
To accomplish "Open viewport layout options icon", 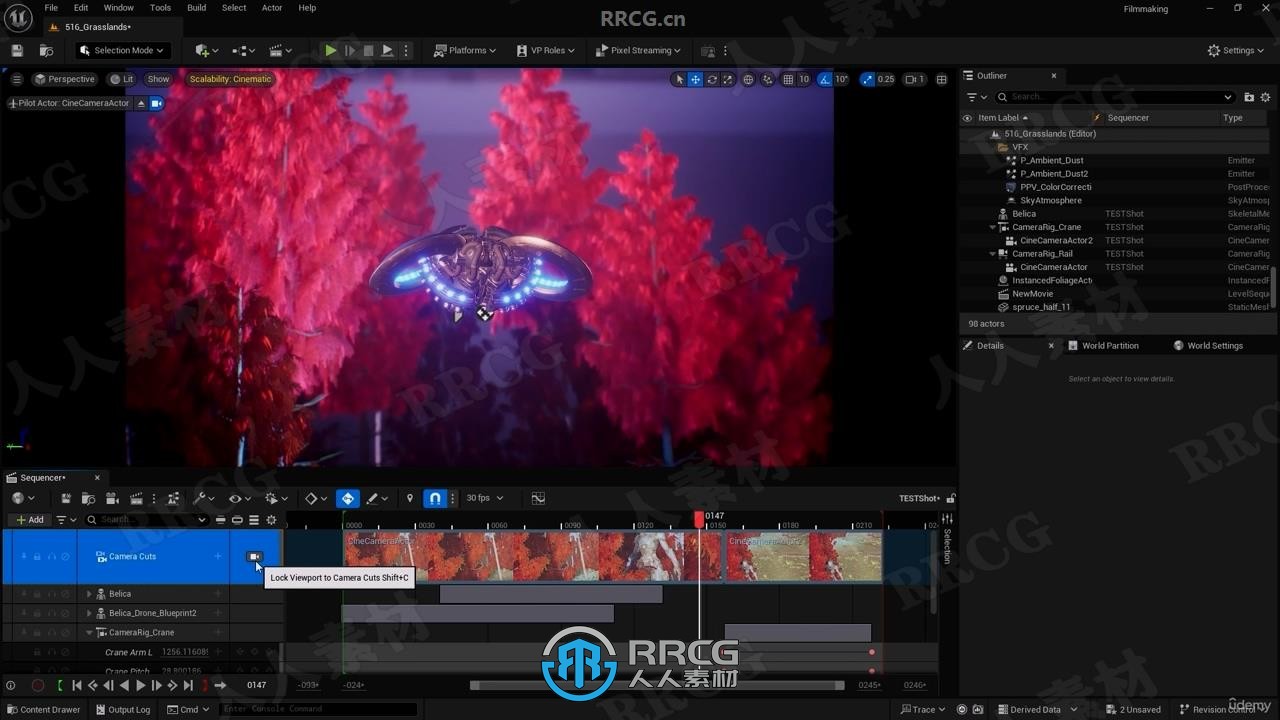I will click(x=941, y=79).
